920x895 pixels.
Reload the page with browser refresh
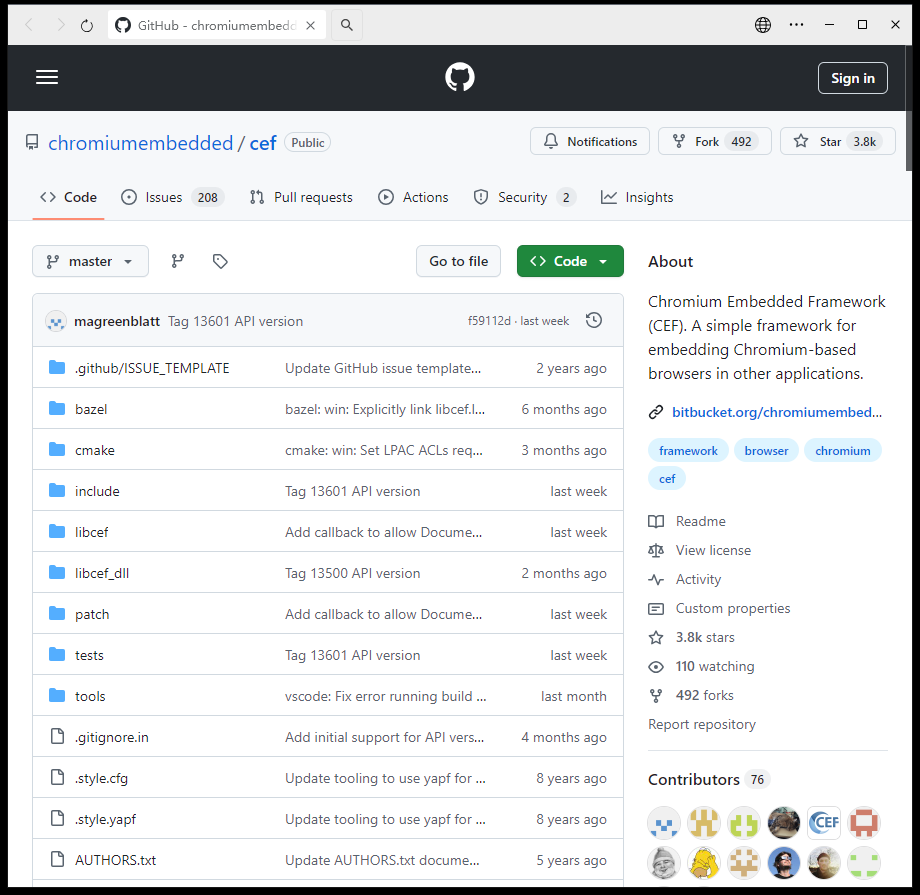pyautogui.click(x=86, y=25)
